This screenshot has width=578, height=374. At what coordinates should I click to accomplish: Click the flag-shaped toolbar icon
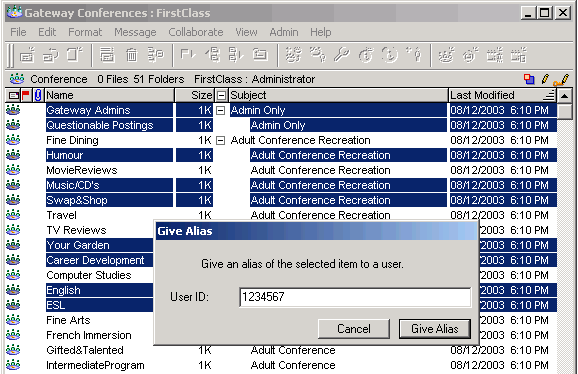188,55
